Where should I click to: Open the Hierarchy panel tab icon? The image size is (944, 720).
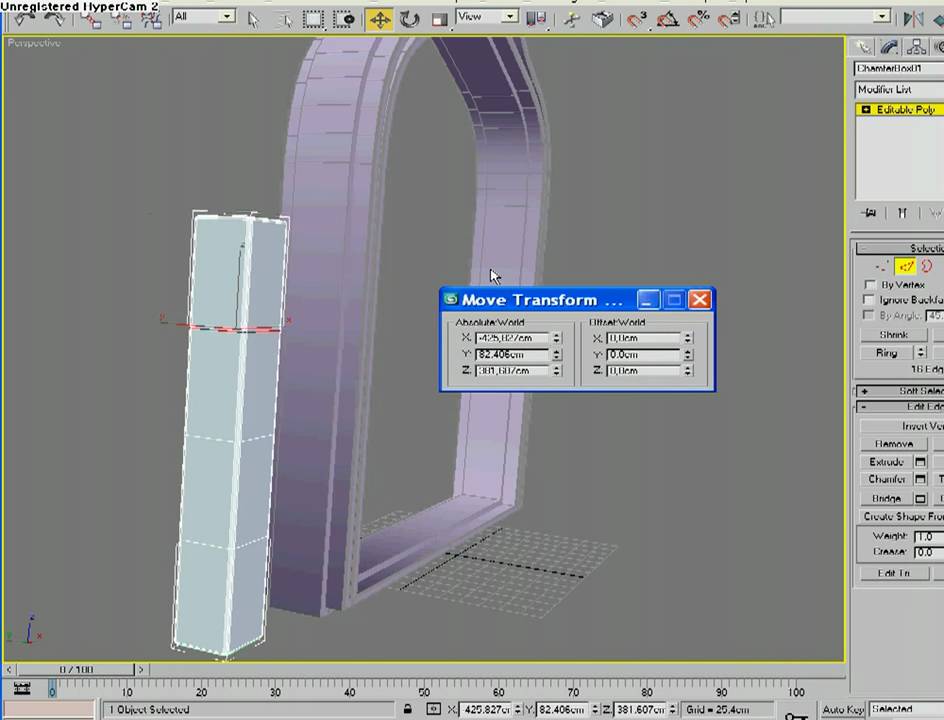pos(915,47)
